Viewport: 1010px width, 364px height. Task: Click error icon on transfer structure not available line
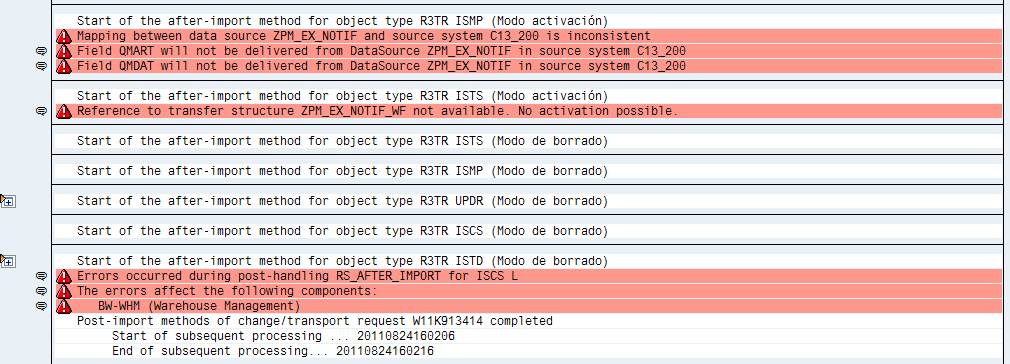(x=64, y=111)
